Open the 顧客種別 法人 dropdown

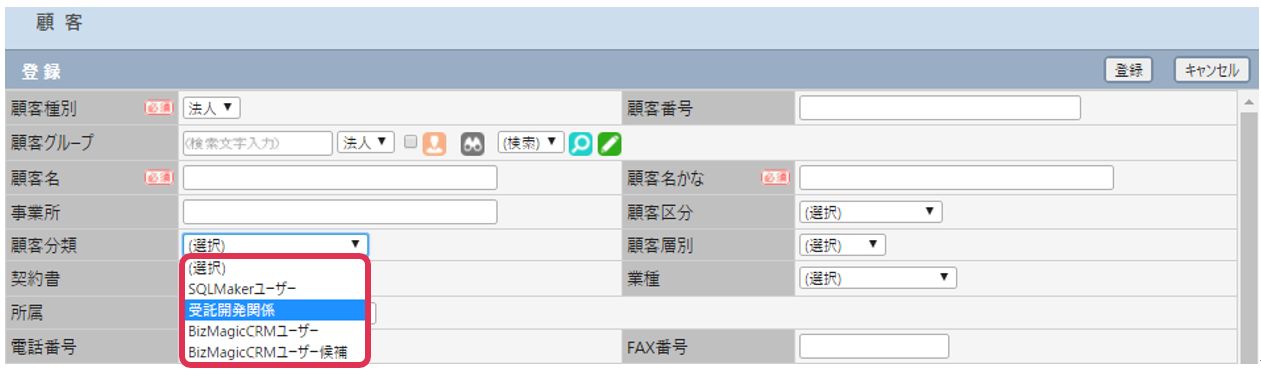click(x=212, y=108)
